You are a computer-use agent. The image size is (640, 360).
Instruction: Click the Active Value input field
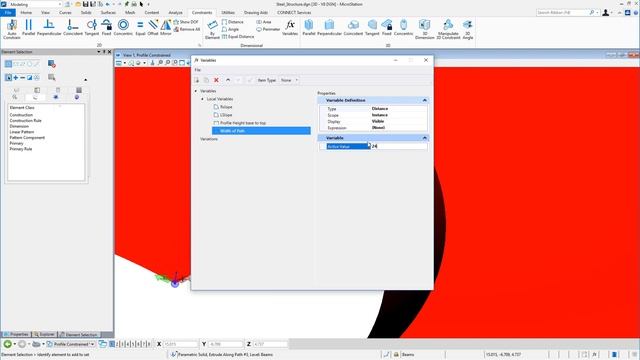[x=399, y=146]
